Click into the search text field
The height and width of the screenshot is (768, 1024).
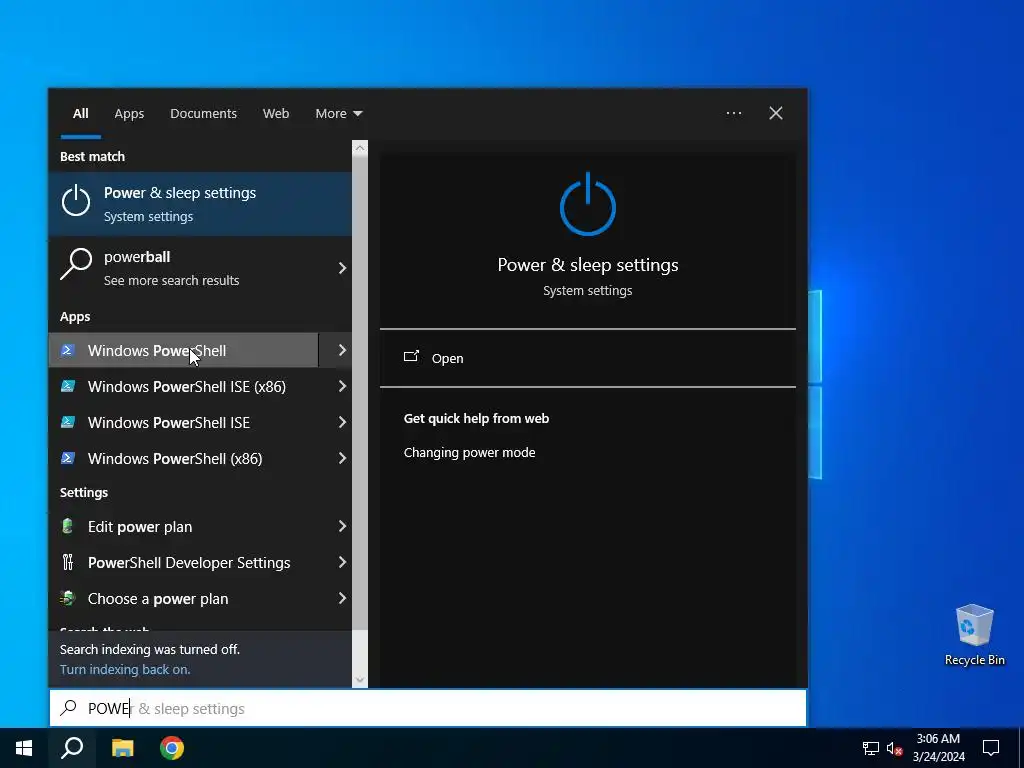pos(428,708)
